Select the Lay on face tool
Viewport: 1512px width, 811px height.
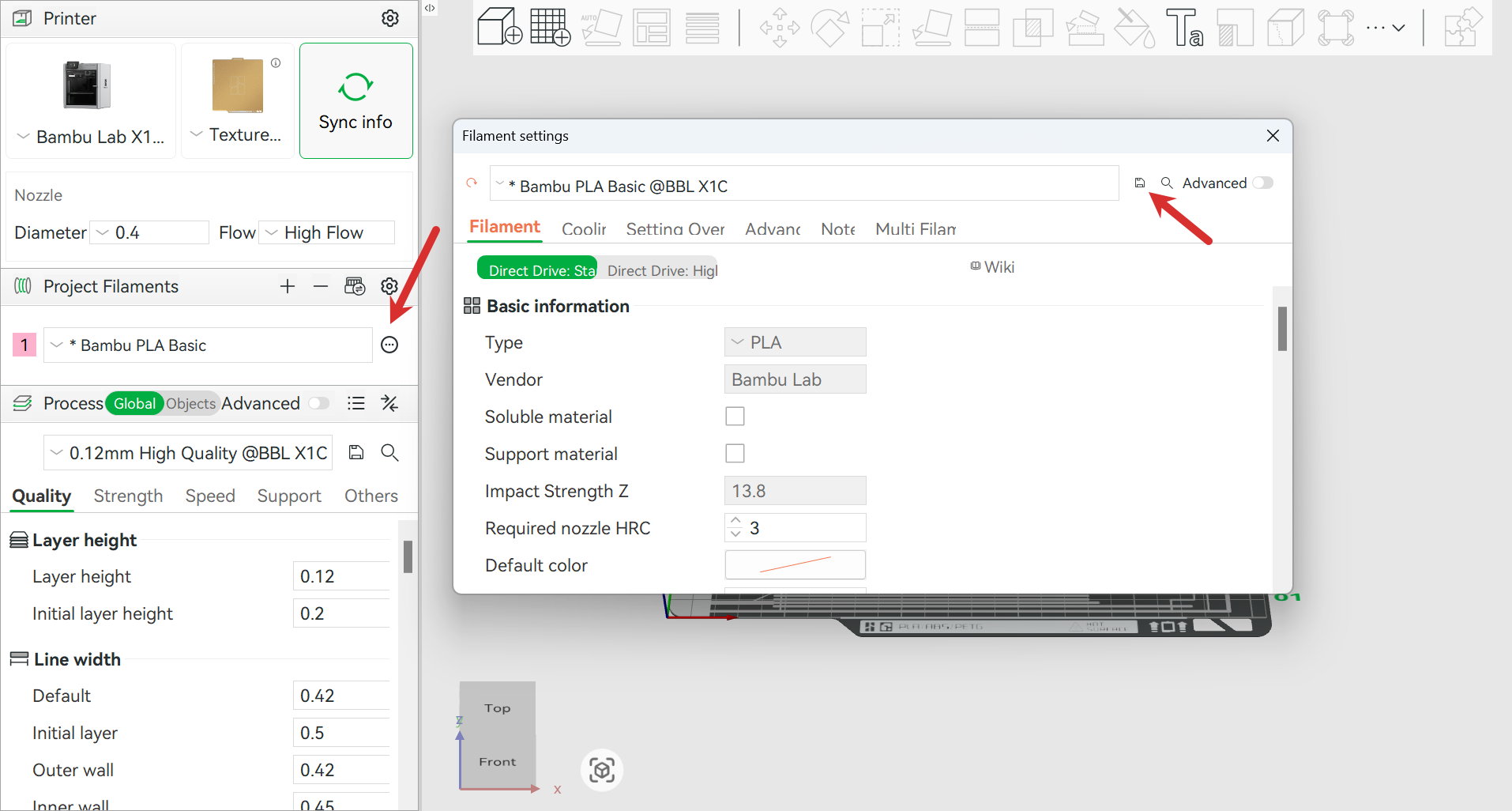tap(931, 27)
